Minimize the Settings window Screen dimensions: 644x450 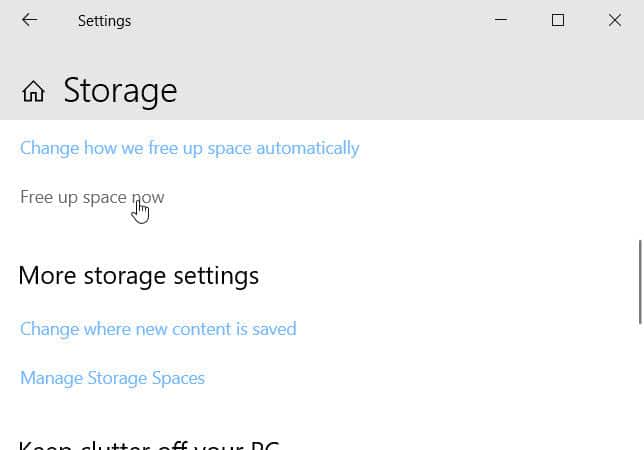(501, 20)
